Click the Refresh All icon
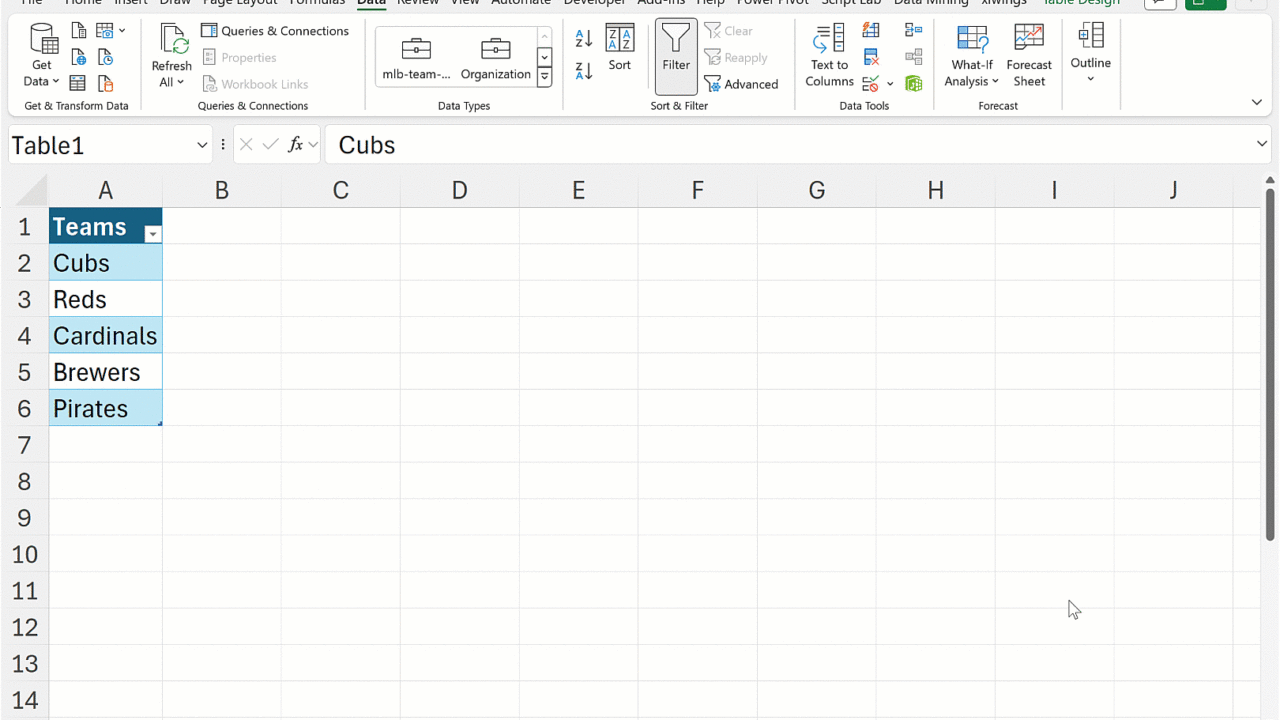This screenshot has width=1280, height=720. tap(172, 40)
